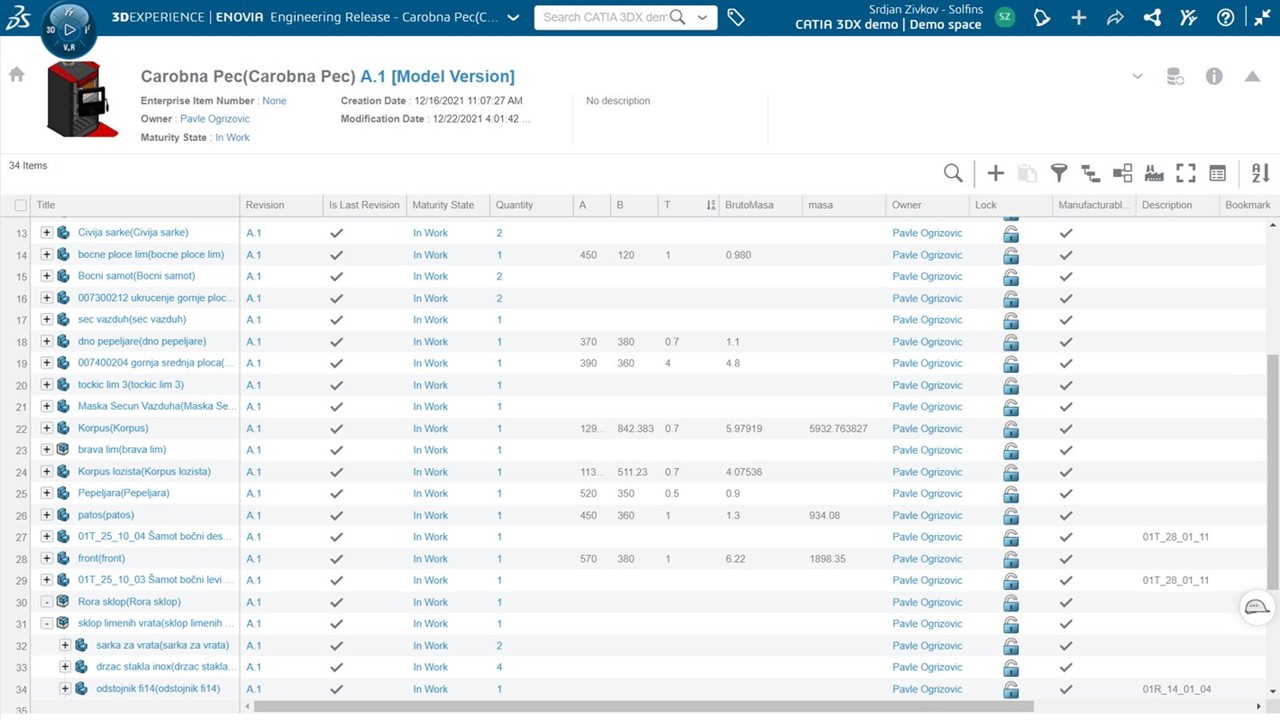This screenshot has width=1280, height=720.
Task: Sort items alphabetically with the A-Z icon
Action: (x=1258, y=172)
